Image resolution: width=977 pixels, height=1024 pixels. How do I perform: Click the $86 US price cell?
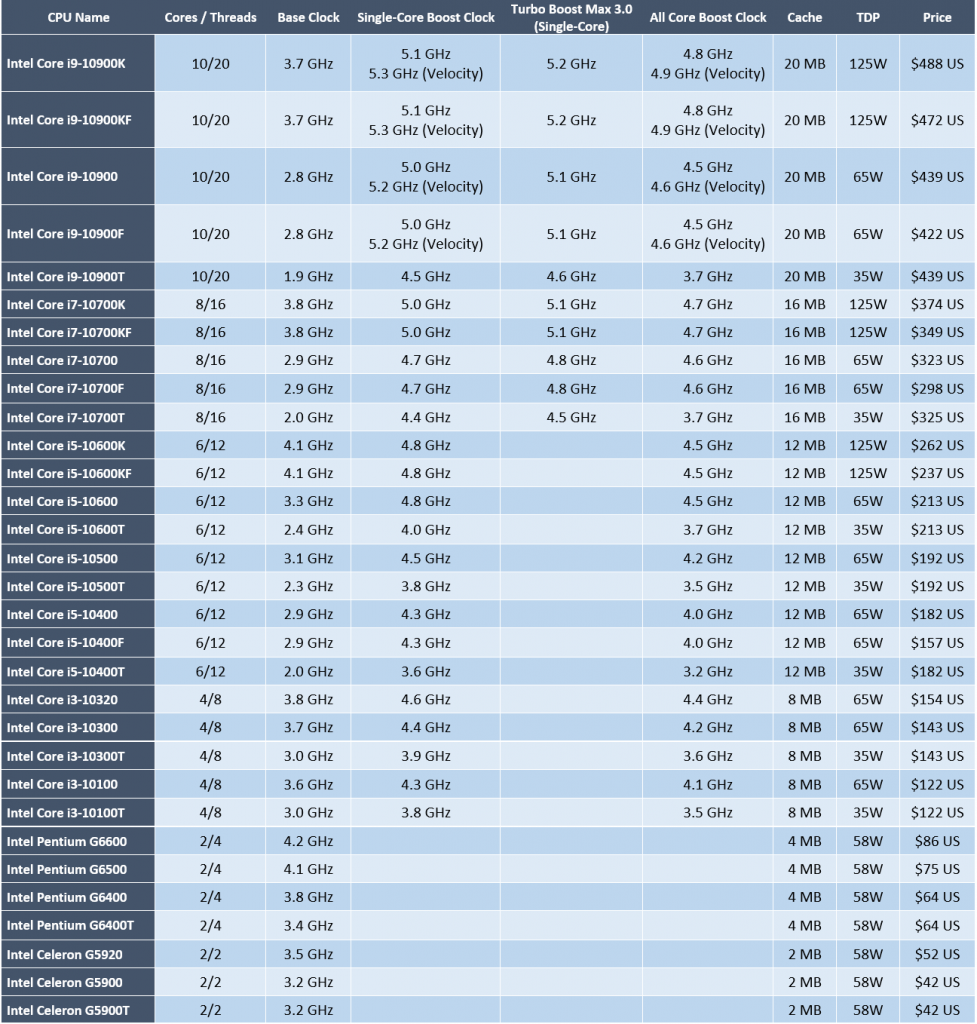pos(937,841)
